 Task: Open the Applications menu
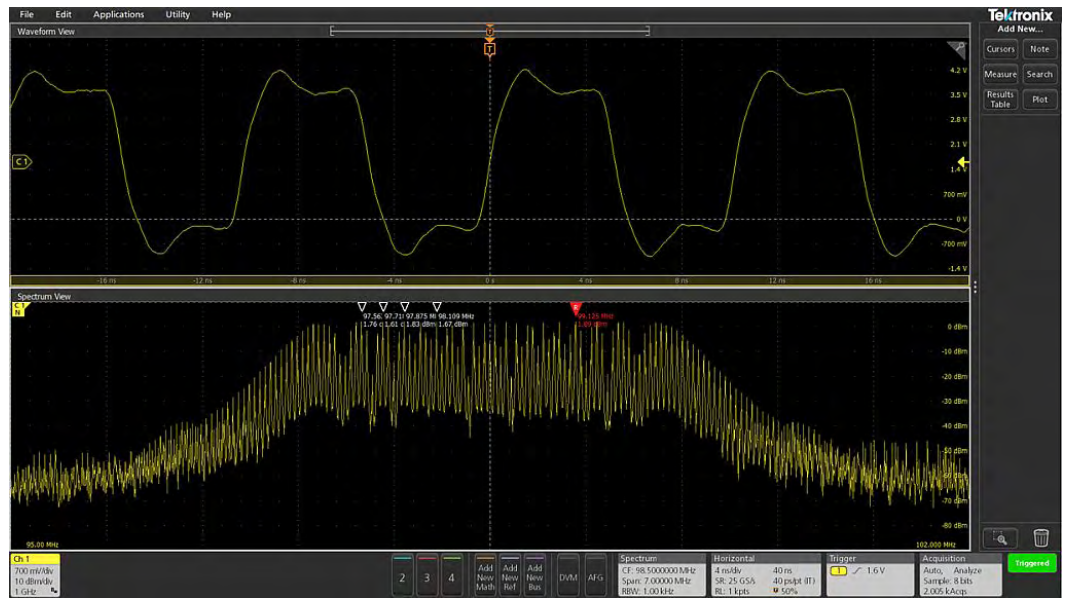(118, 14)
